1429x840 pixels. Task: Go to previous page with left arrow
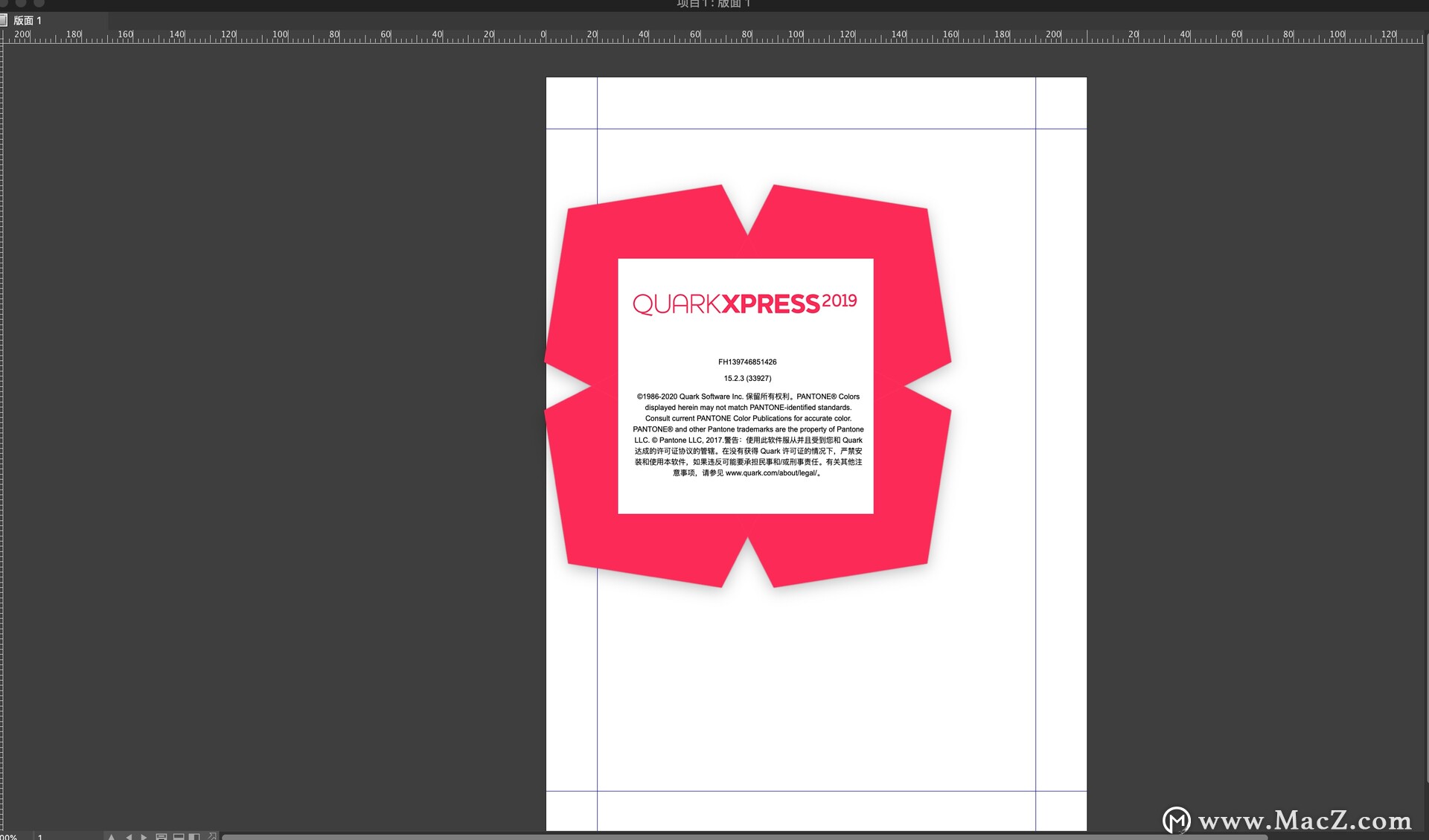(129, 837)
